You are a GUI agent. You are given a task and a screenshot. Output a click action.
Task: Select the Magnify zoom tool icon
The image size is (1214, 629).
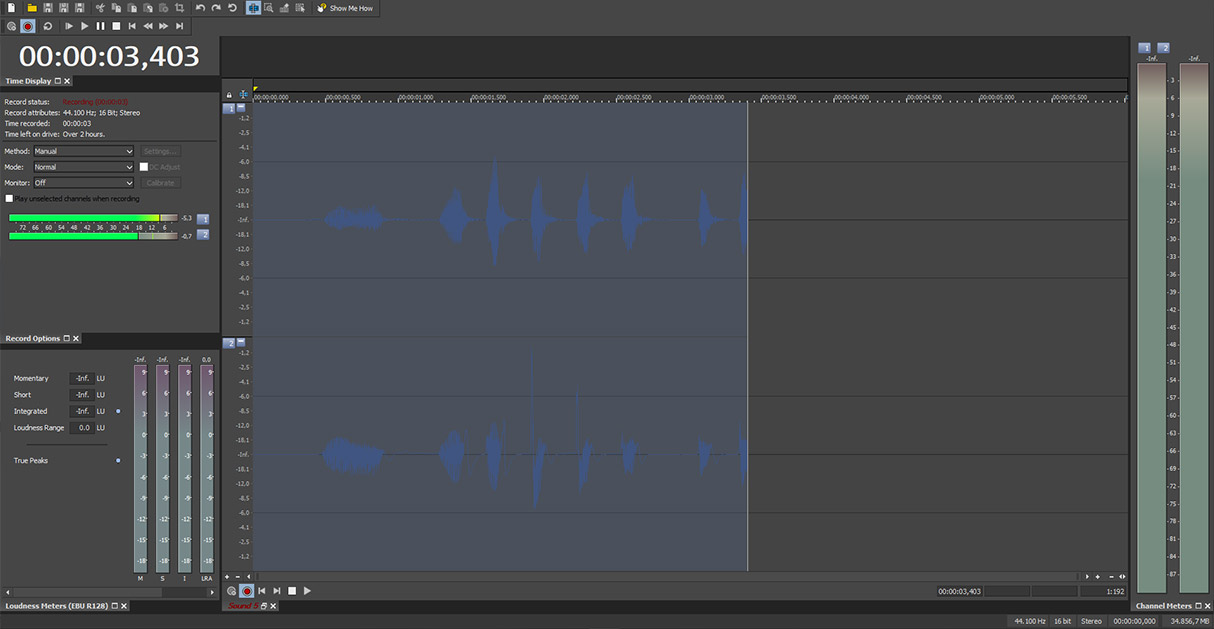[x=270, y=8]
